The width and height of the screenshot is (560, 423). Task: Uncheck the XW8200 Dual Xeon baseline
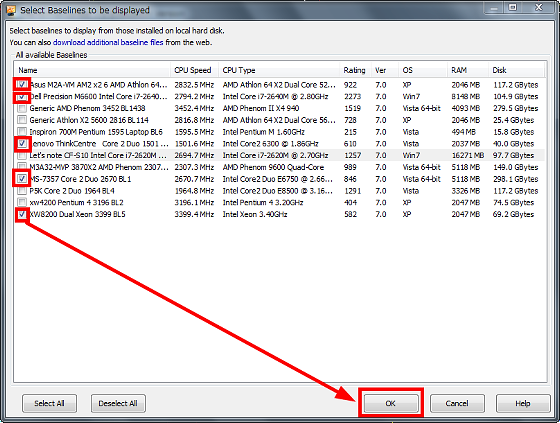tap(22, 214)
